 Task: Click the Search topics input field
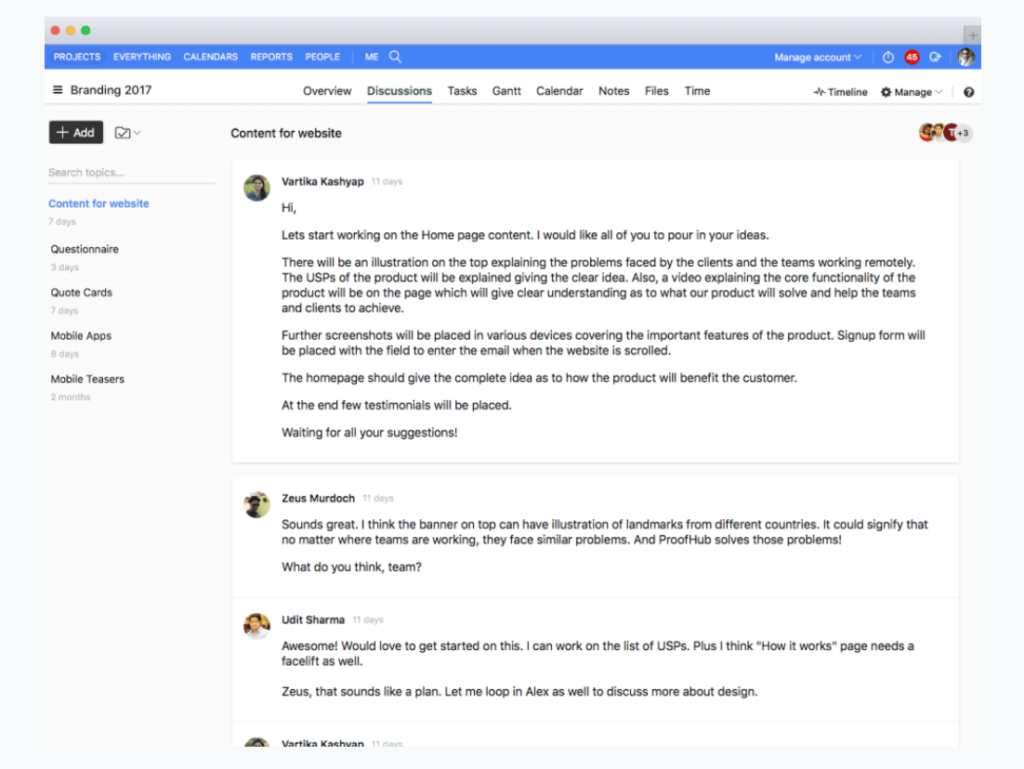pos(131,173)
